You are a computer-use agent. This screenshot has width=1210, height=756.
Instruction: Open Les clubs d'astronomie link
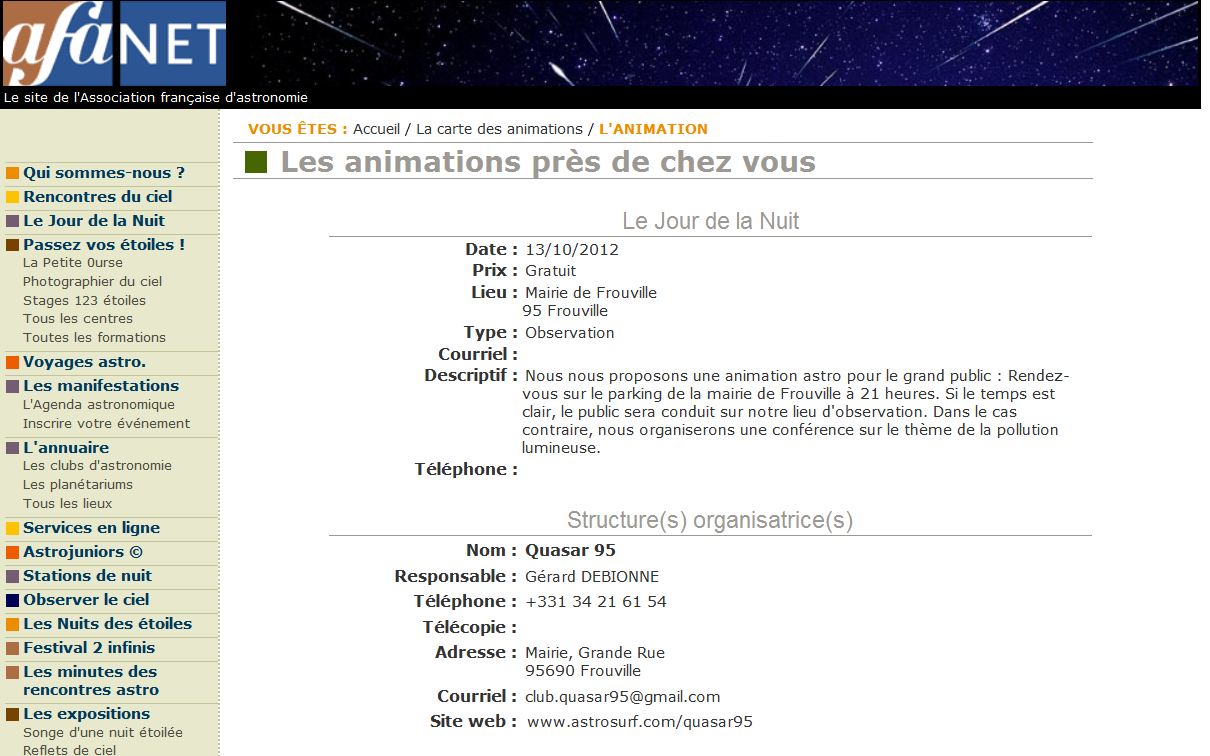coord(97,466)
